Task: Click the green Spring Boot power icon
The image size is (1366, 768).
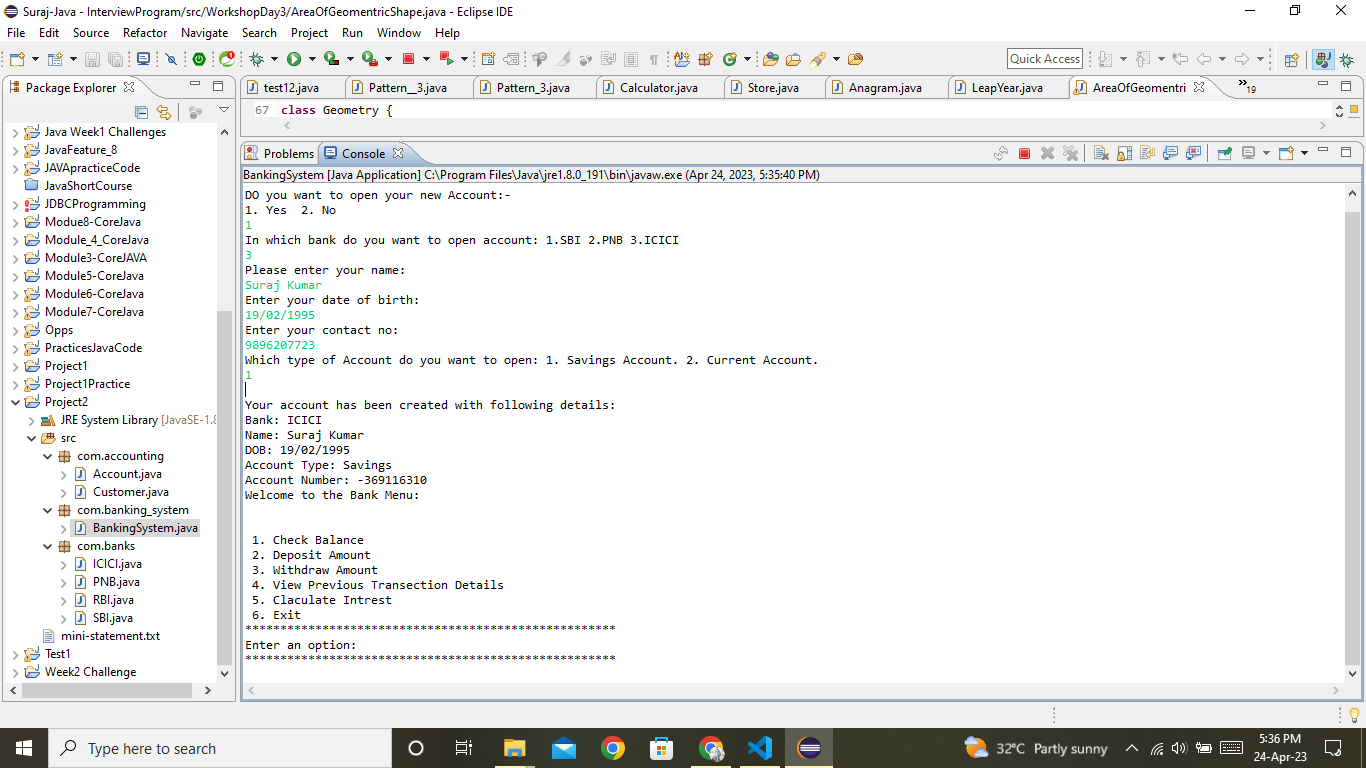Action: (x=199, y=59)
